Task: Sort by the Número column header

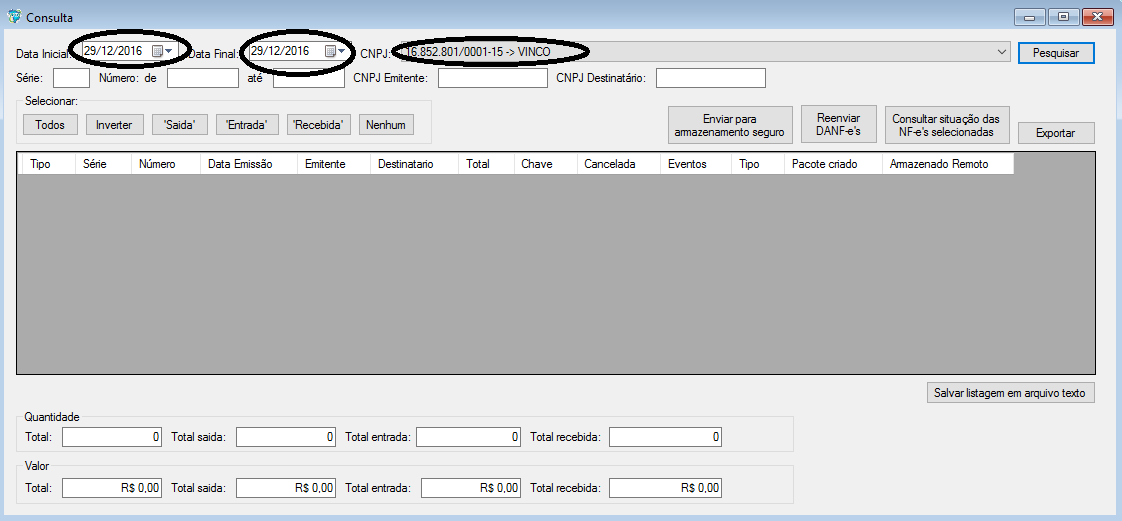Action: click(166, 164)
